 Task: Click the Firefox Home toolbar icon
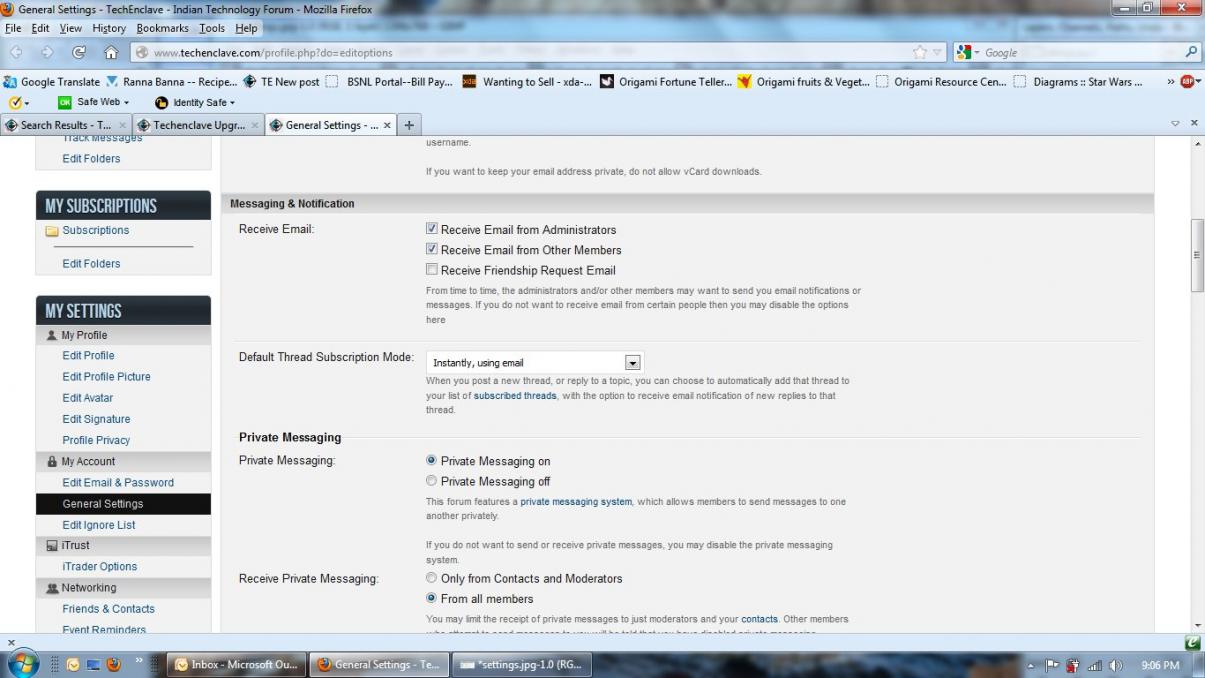point(111,52)
